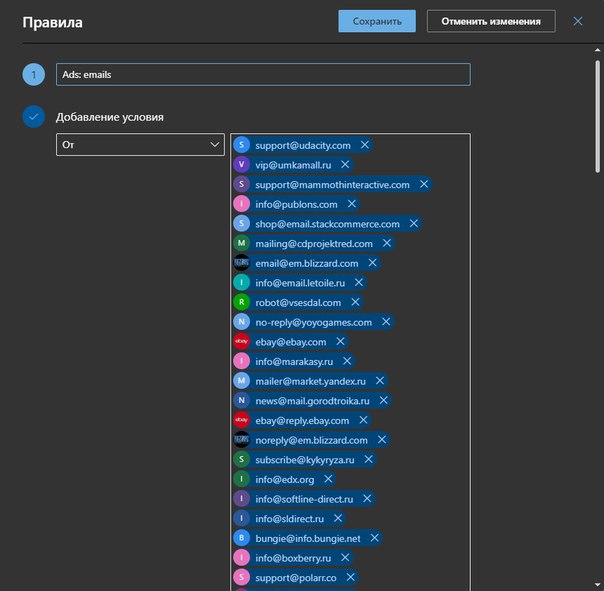The height and width of the screenshot is (591, 604).
Task: Select the info@sldirect.ru chip text
Action: (x=290, y=519)
